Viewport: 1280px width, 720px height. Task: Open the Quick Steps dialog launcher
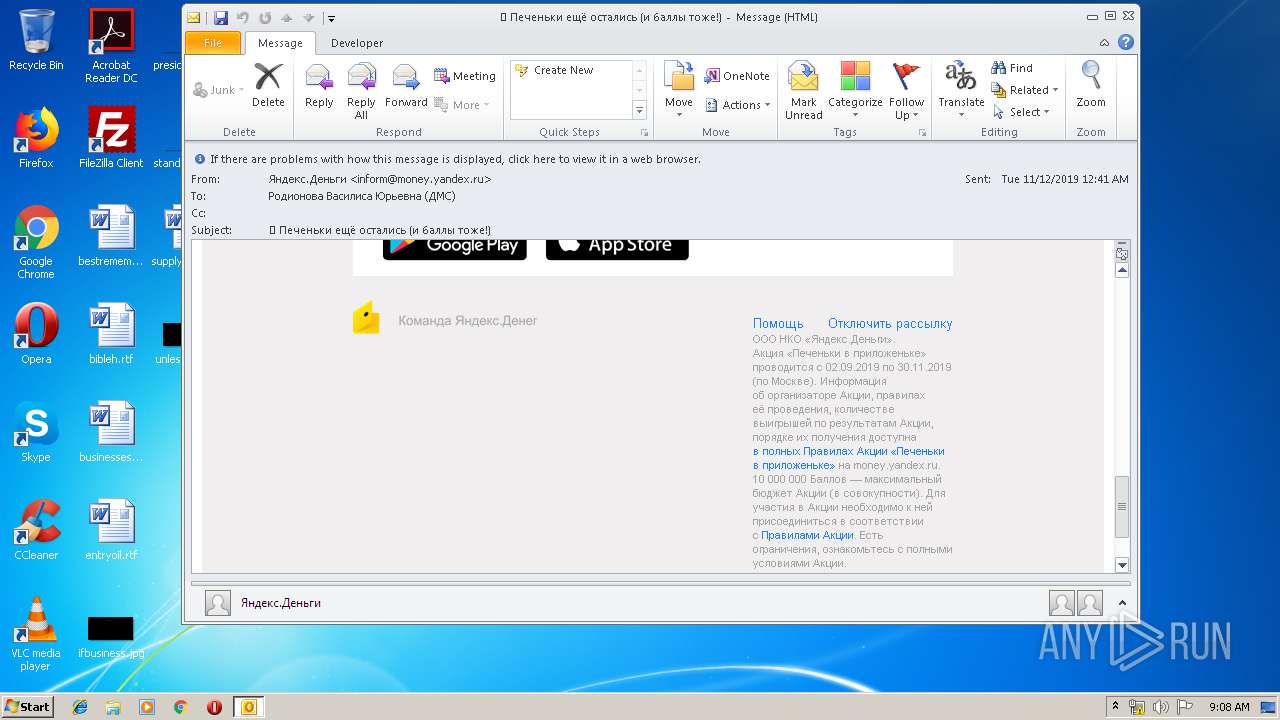644,133
